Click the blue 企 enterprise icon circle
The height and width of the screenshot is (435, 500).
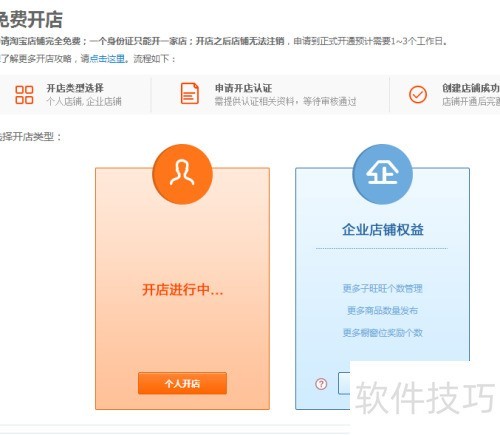(x=382, y=174)
